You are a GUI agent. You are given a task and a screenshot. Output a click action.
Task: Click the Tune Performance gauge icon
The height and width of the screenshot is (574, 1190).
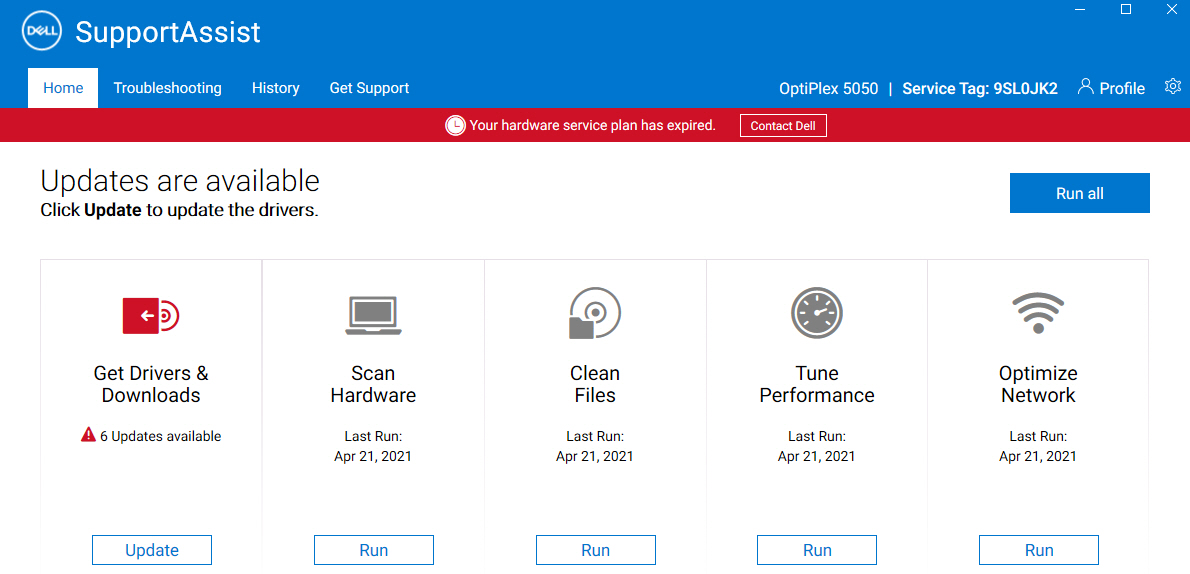(x=817, y=313)
